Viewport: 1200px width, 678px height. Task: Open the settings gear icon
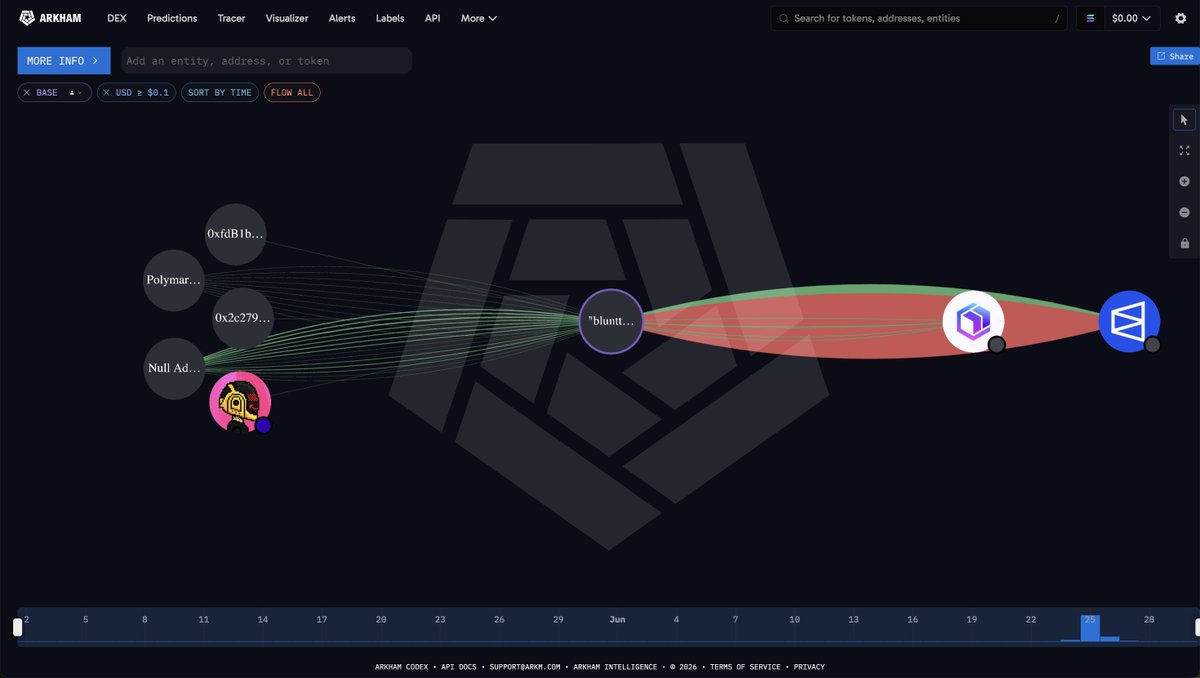[x=1180, y=18]
